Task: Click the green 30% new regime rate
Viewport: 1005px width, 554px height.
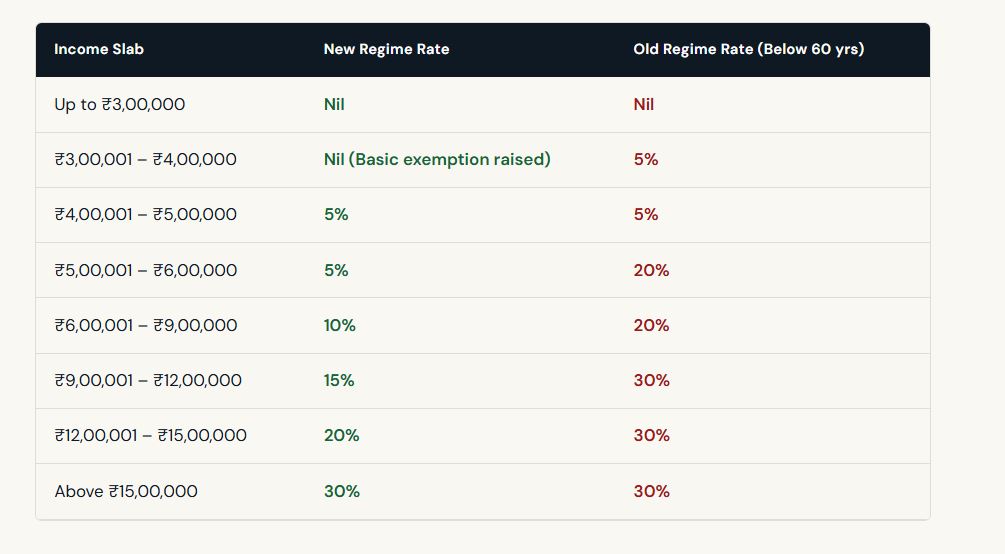Action: [x=341, y=491]
